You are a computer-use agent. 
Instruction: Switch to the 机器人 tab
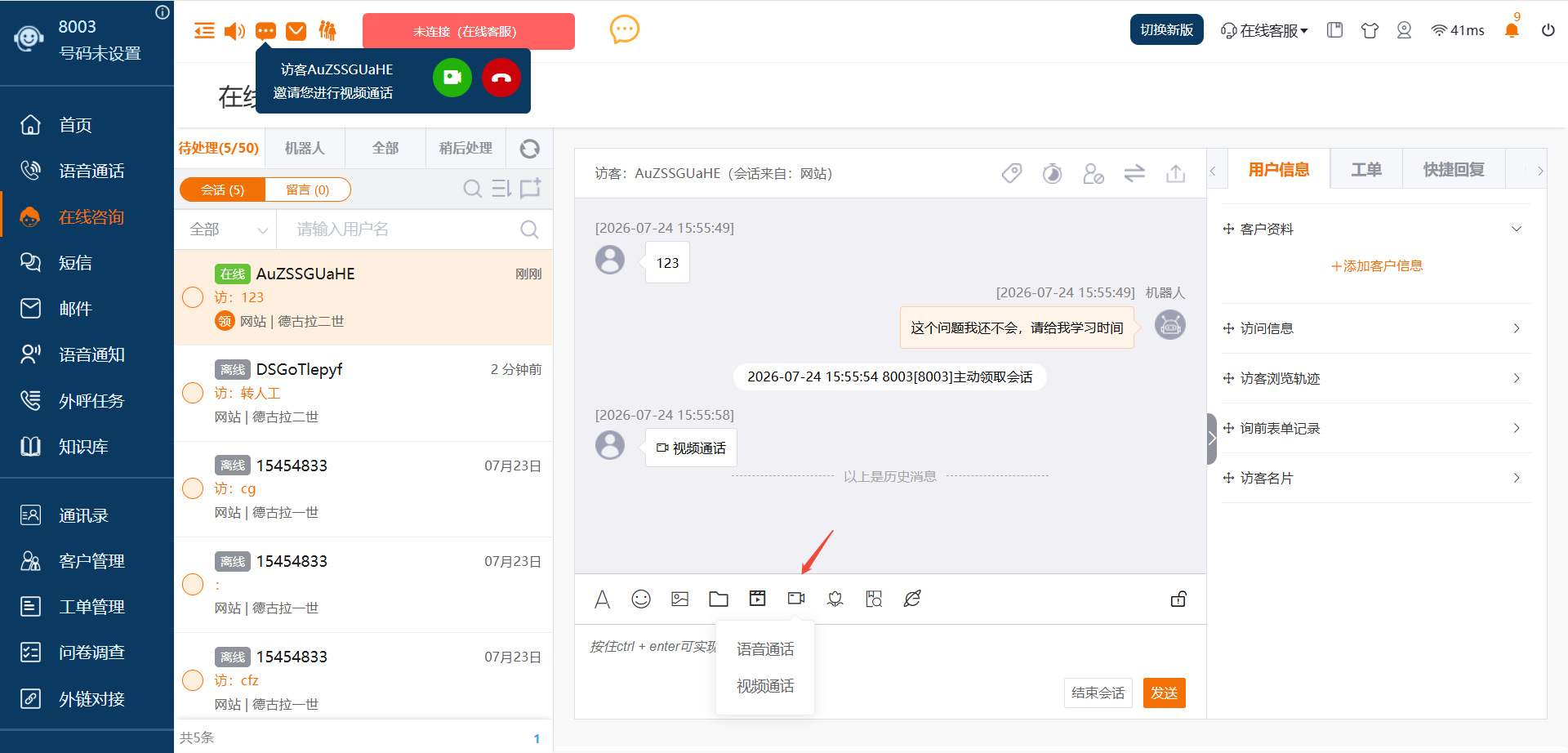coord(305,148)
